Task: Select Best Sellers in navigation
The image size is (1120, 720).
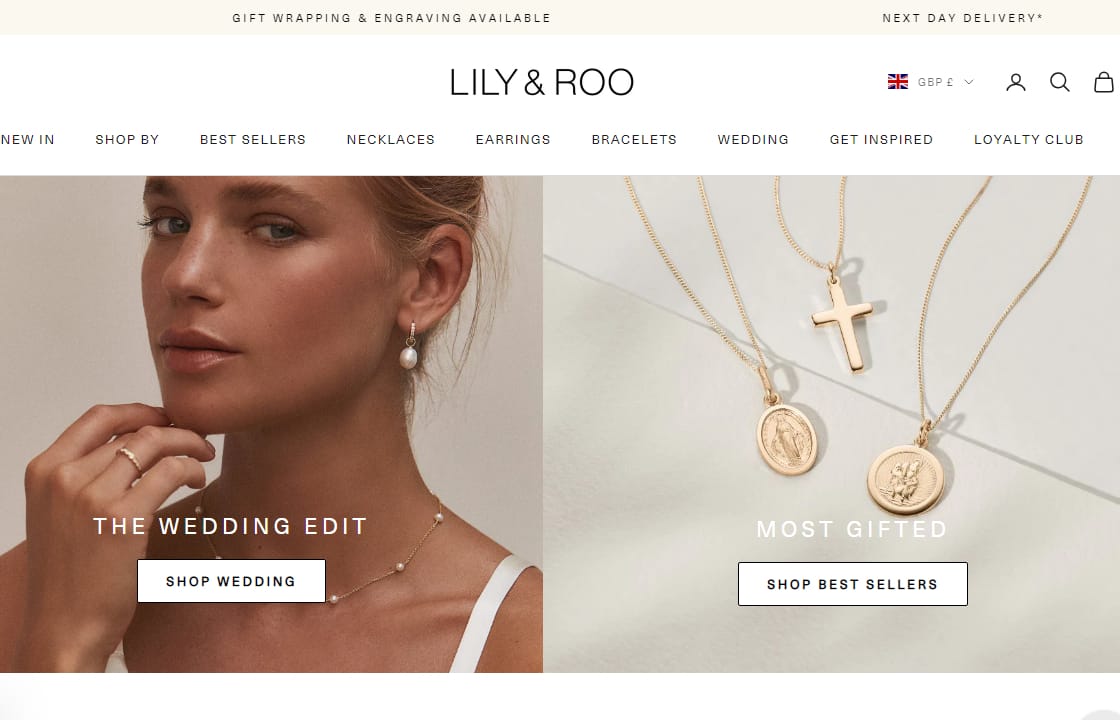Action: 253,139
